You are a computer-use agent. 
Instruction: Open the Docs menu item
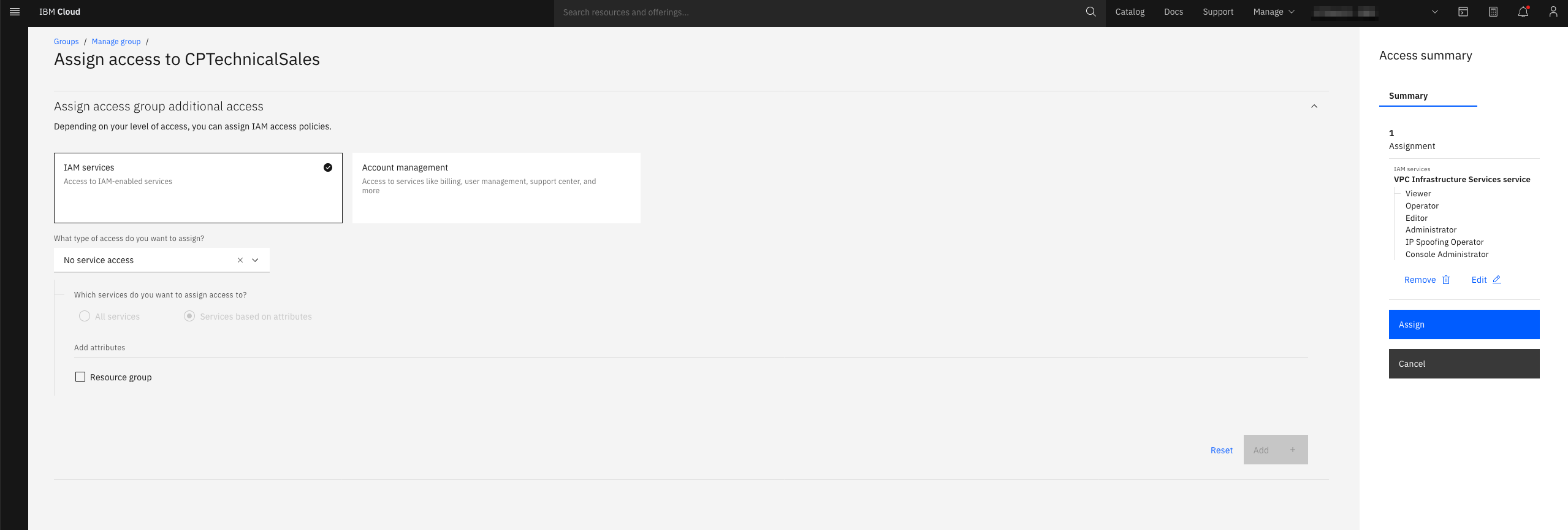1173,12
